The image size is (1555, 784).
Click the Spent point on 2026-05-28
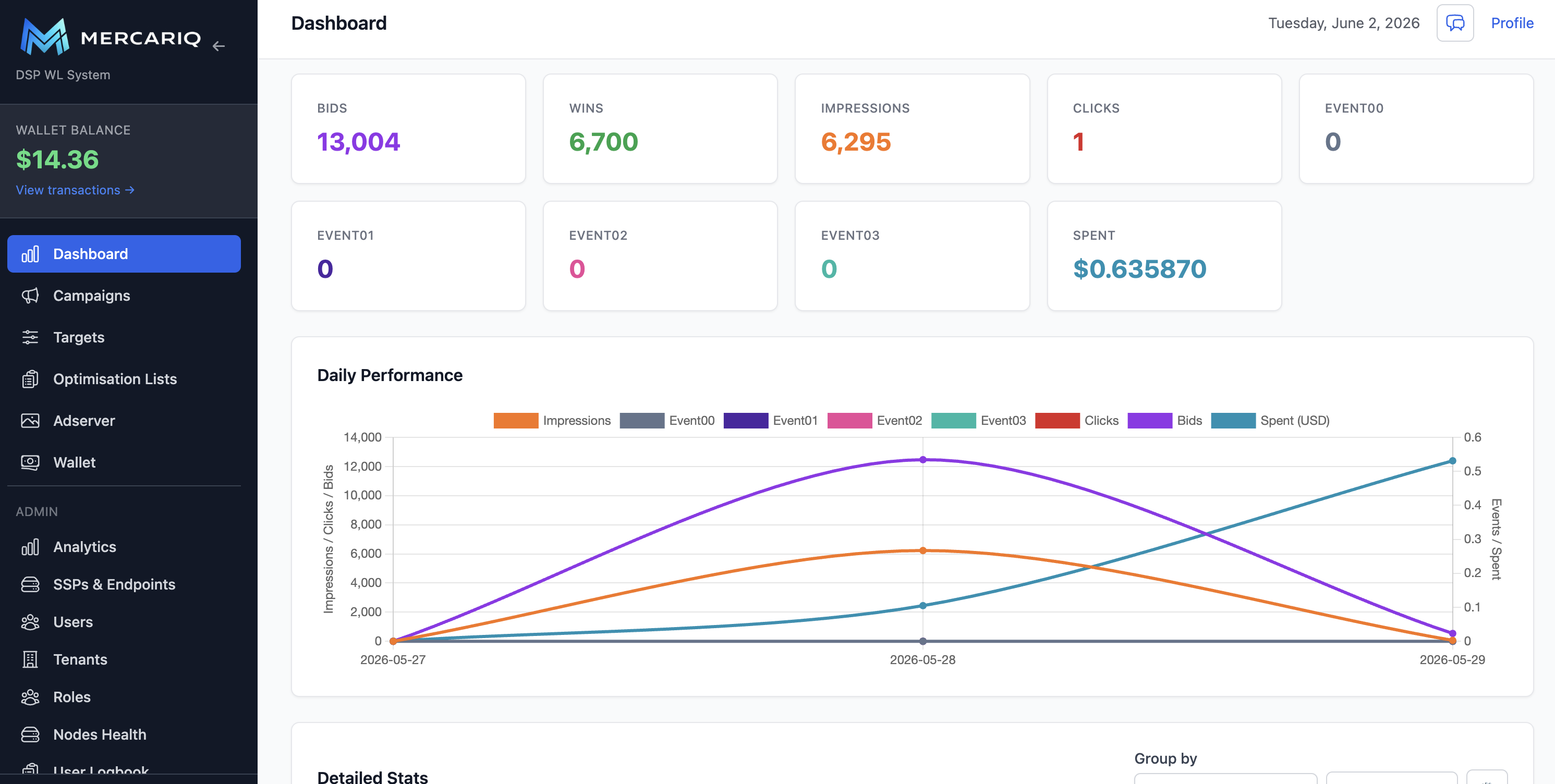(922, 605)
